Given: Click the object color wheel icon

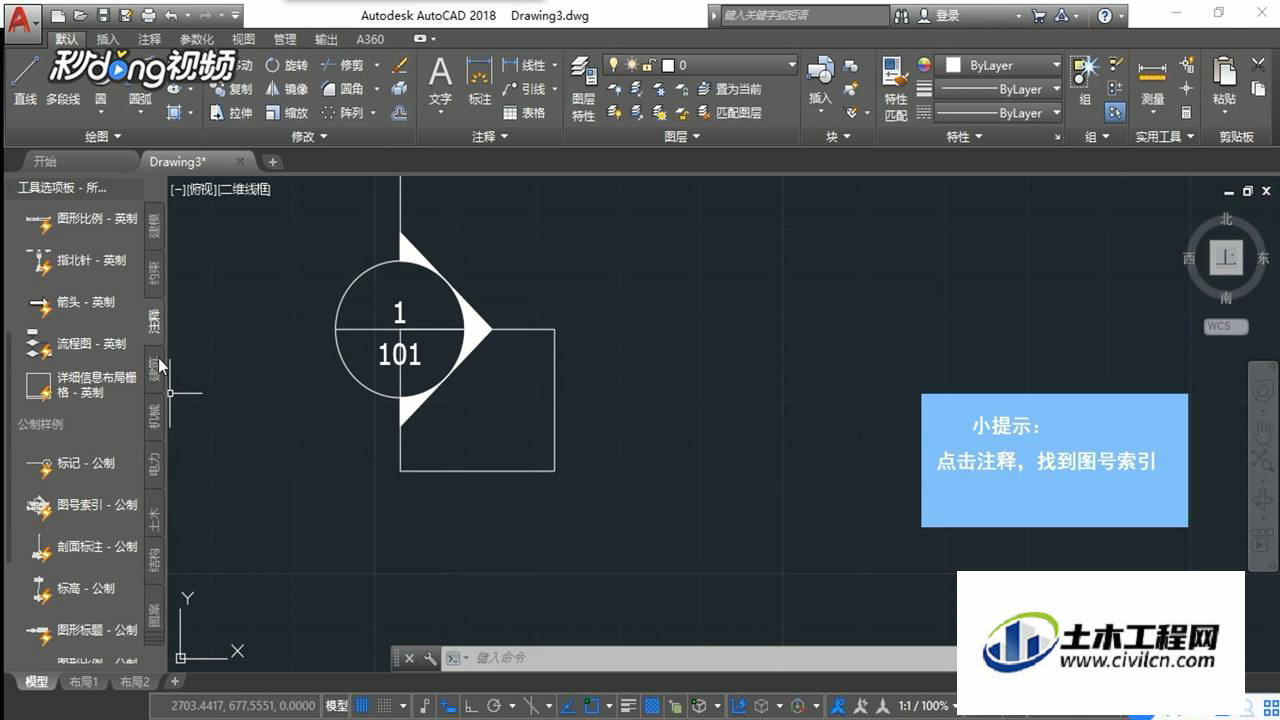Looking at the screenshot, I should (924, 65).
